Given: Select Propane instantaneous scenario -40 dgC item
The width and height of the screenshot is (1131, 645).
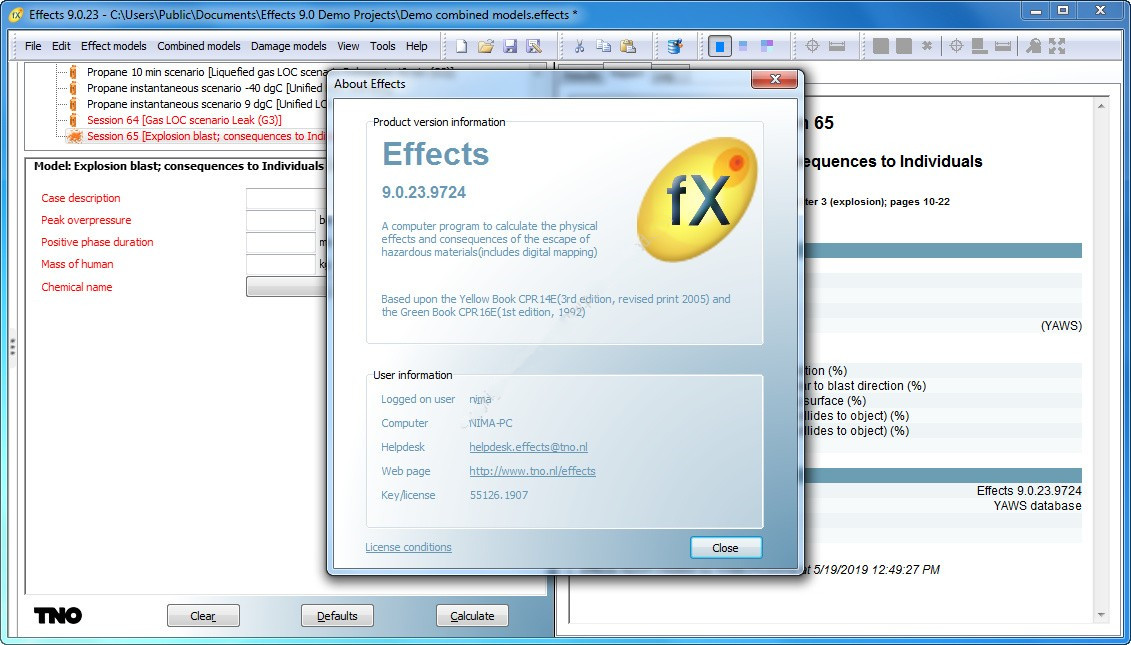Looking at the screenshot, I should (206, 88).
